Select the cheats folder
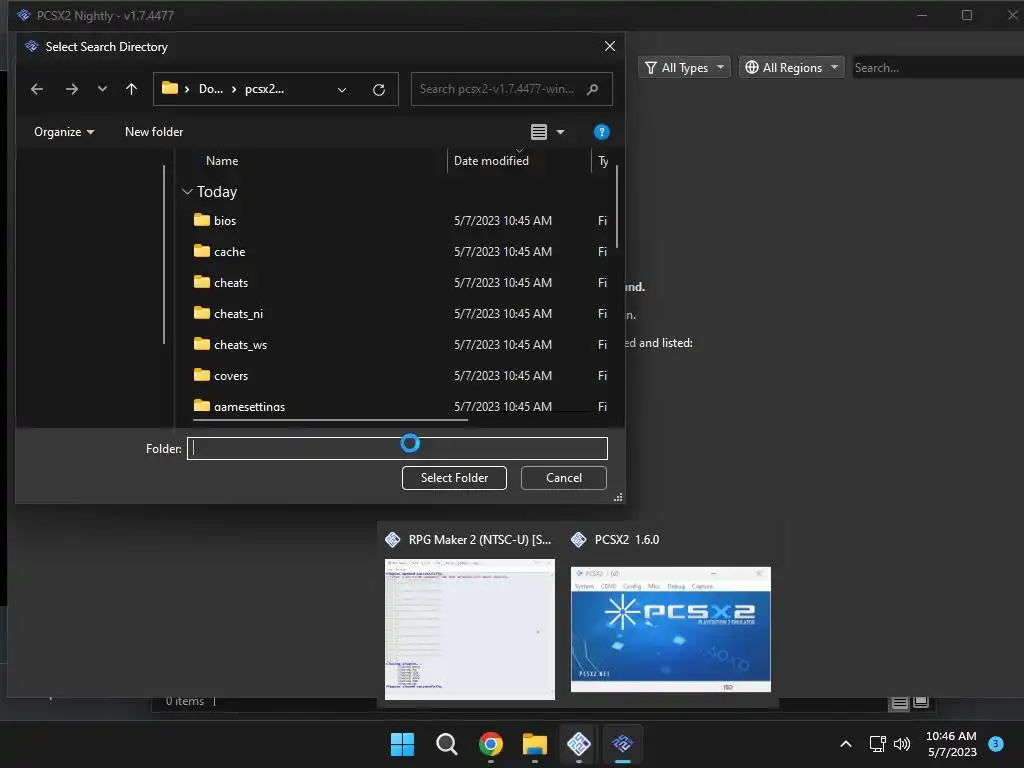 tap(221, 283)
